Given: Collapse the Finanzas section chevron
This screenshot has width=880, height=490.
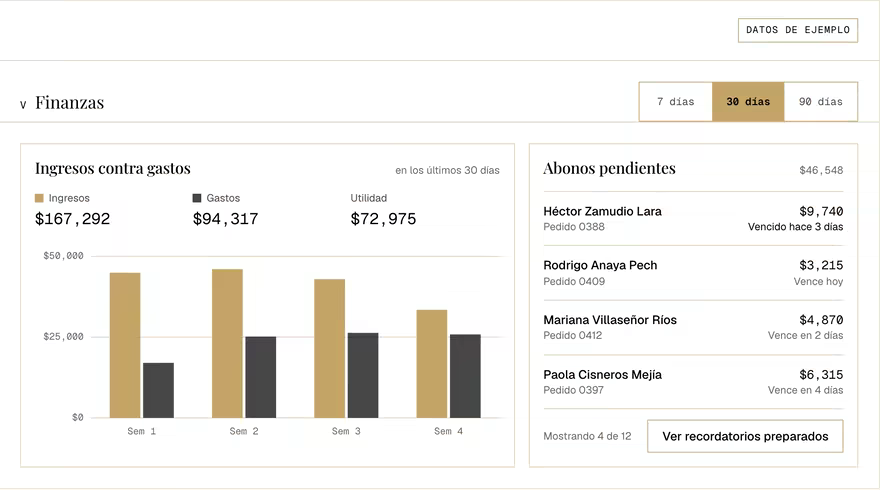Looking at the screenshot, I should pyautogui.click(x=23, y=104).
